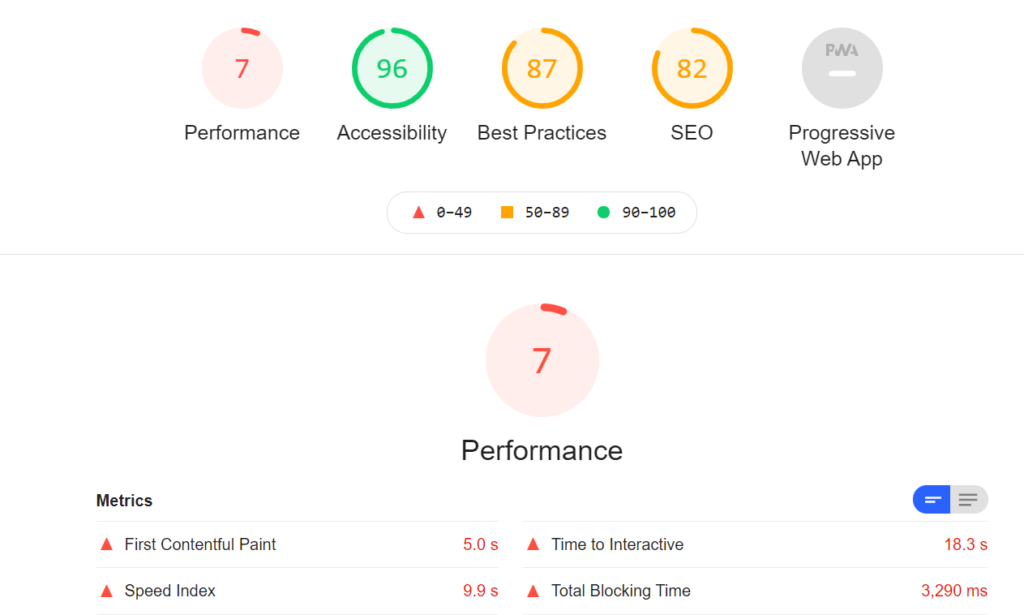
Task: Select the Best Practices gauge scoring 87
Action: coord(542,68)
